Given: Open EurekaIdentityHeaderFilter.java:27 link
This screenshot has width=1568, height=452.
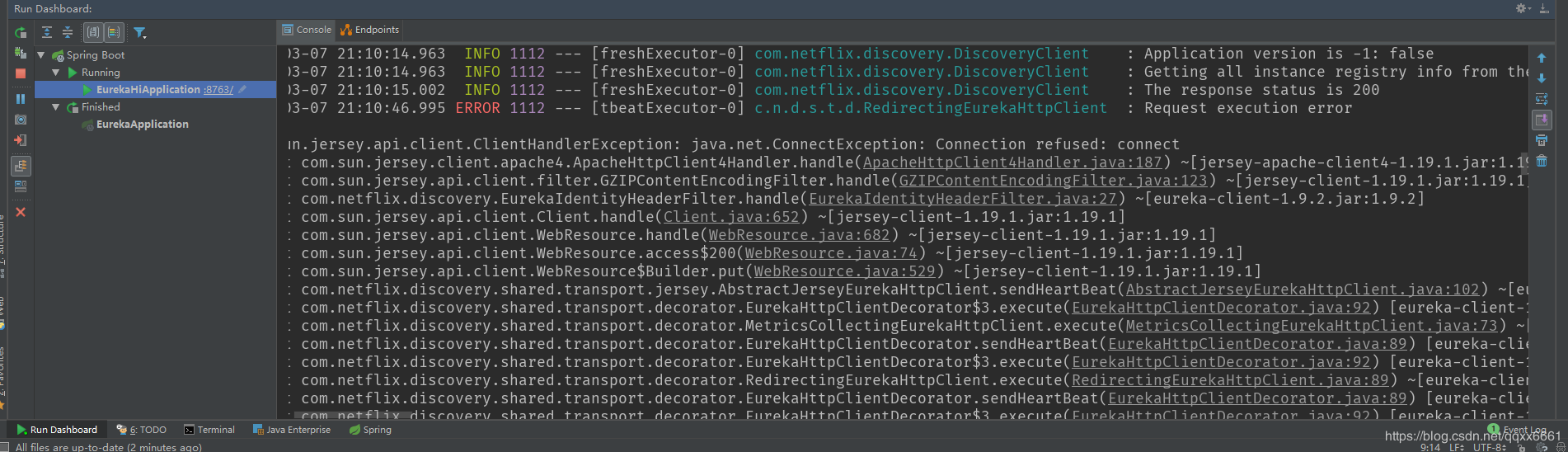Looking at the screenshot, I should pyautogui.click(x=963, y=199).
